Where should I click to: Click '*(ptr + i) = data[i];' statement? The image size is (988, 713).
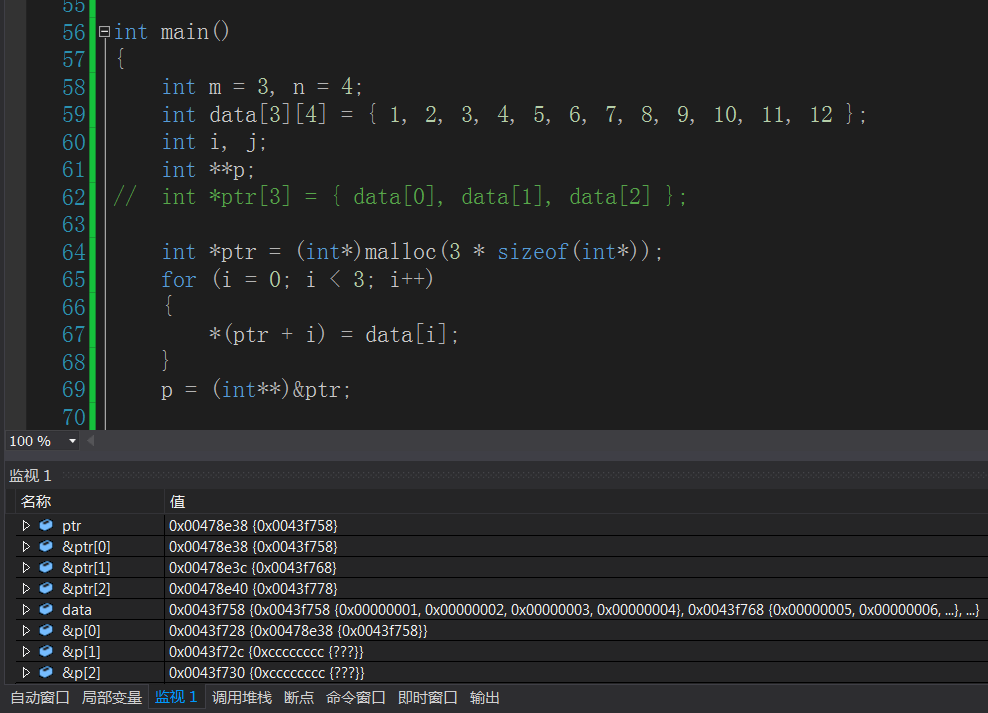click(x=333, y=334)
